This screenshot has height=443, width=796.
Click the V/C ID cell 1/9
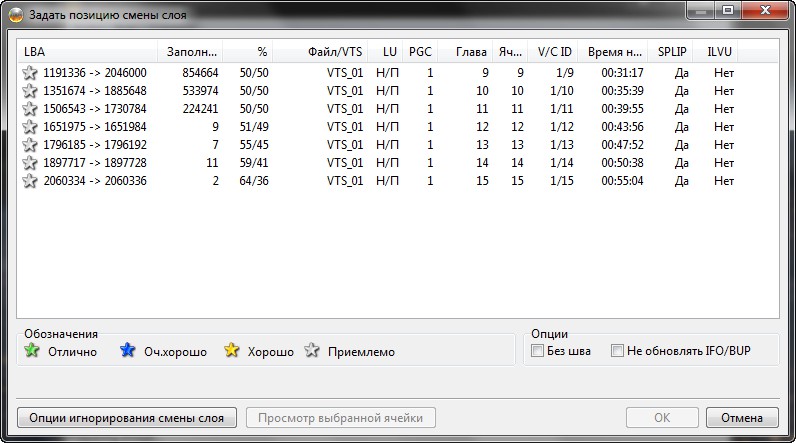coord(565,73)
